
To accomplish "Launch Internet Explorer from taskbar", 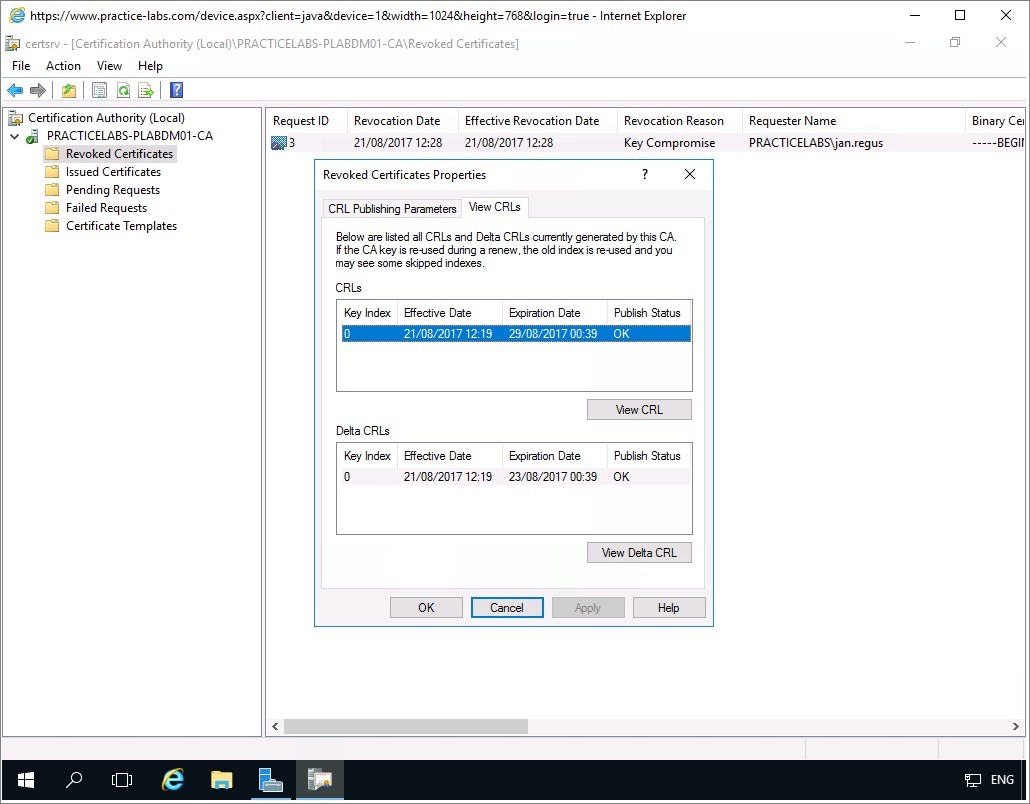I will pyautogui.click(x=172, y=780).
